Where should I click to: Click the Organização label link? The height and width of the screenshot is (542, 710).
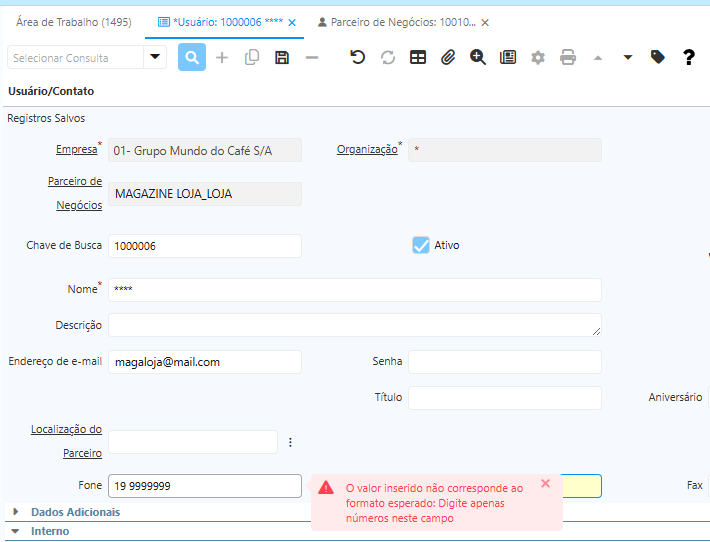pyautogui.click(x=367, y=150)
